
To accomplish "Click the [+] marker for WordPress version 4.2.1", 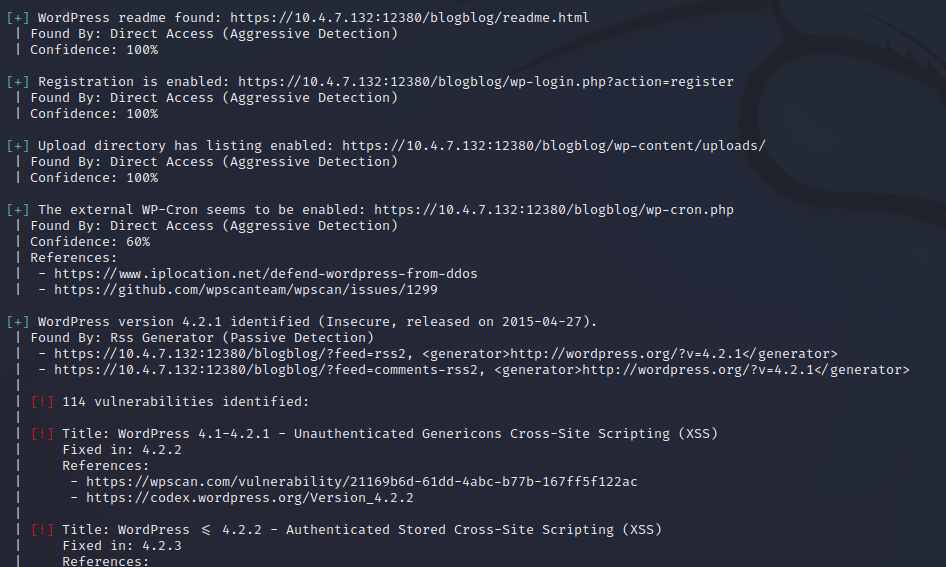I will [x=18, y=322].
